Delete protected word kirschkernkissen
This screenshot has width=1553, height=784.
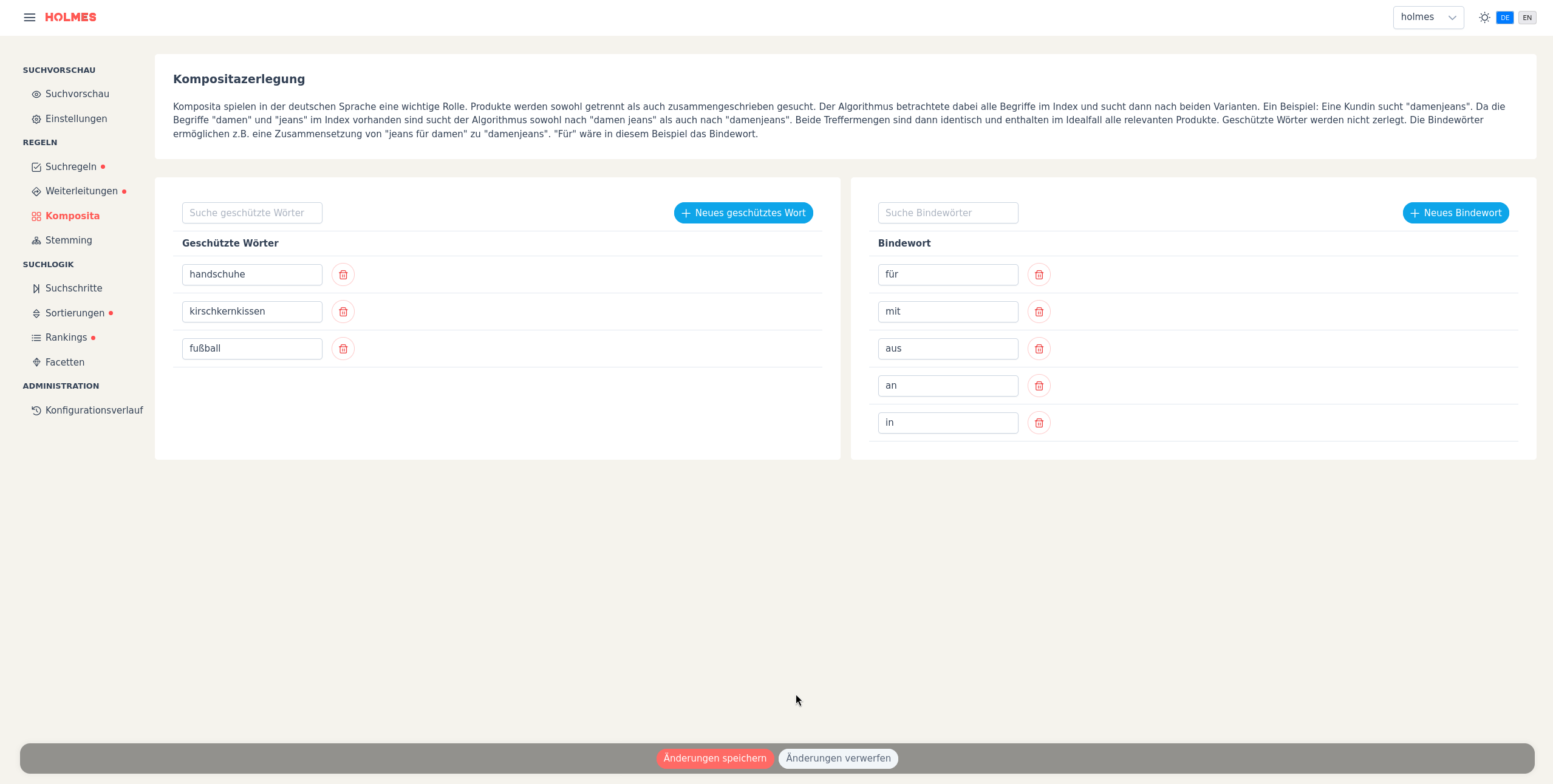coord(343,312)
